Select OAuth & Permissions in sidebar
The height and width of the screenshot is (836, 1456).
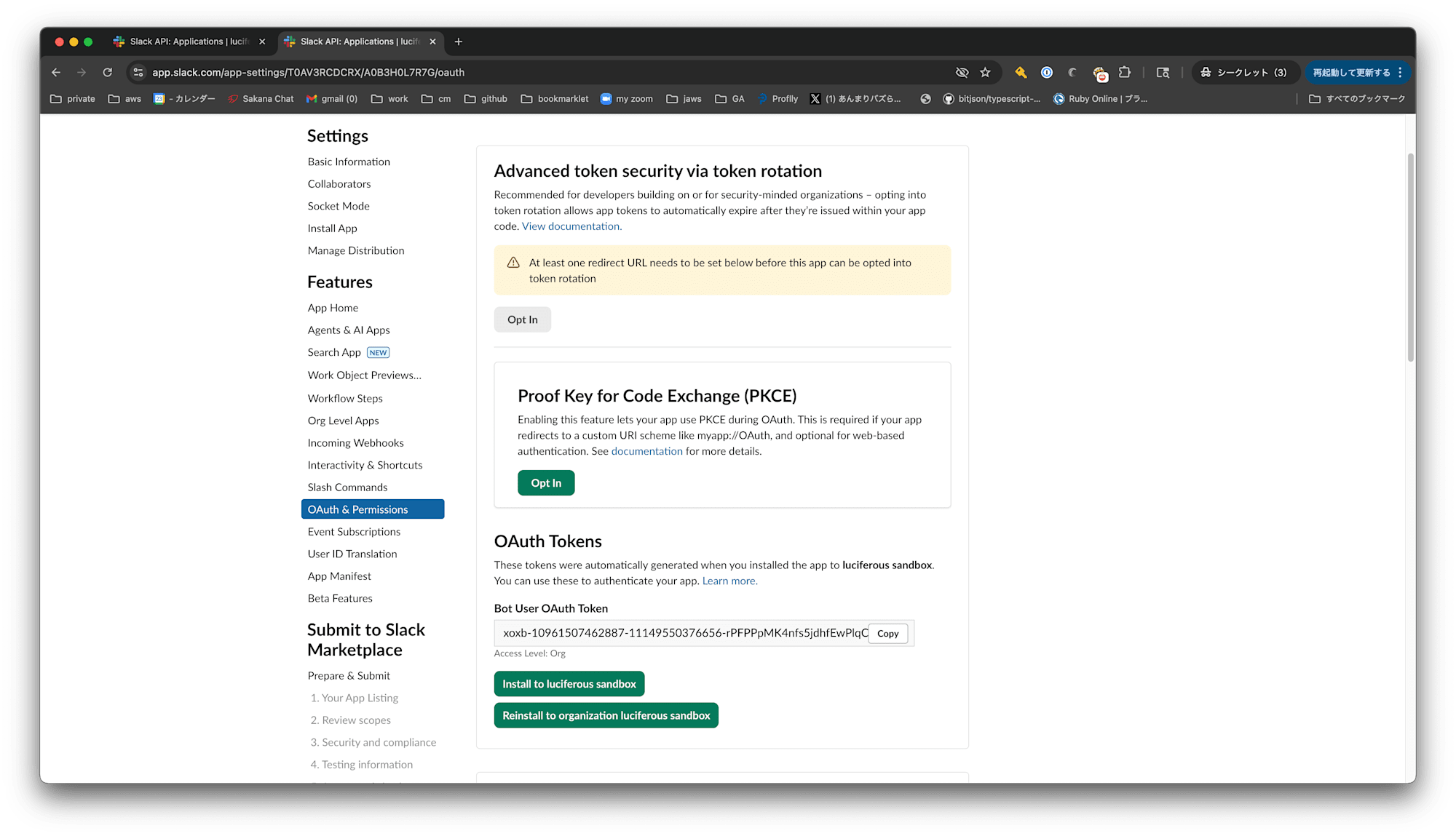click(373, 509)
